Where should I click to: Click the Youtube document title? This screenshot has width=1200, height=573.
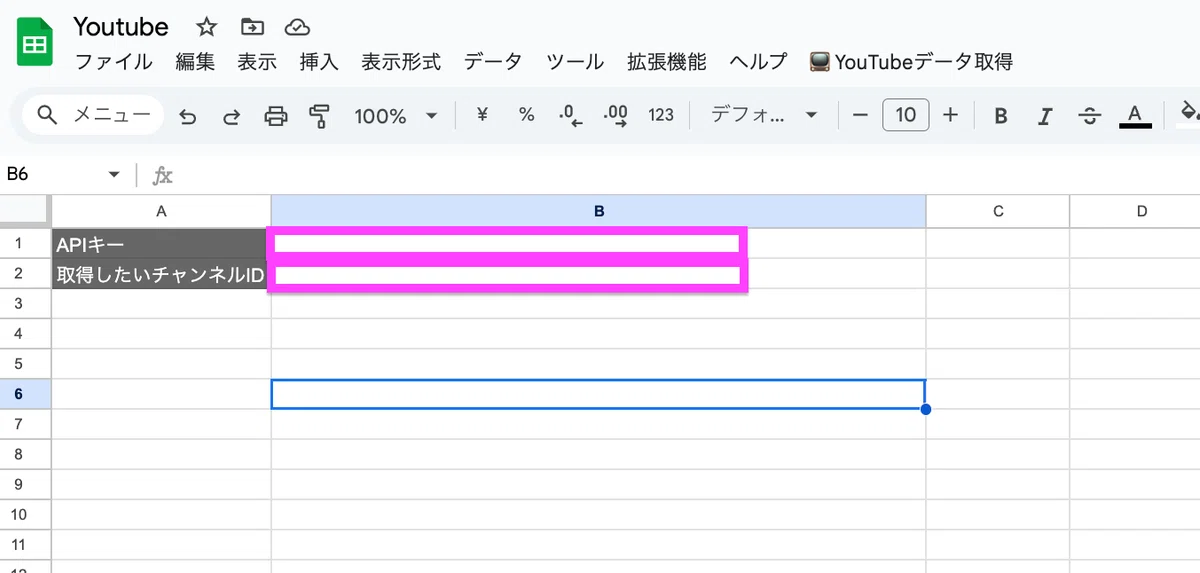(121, 27)
